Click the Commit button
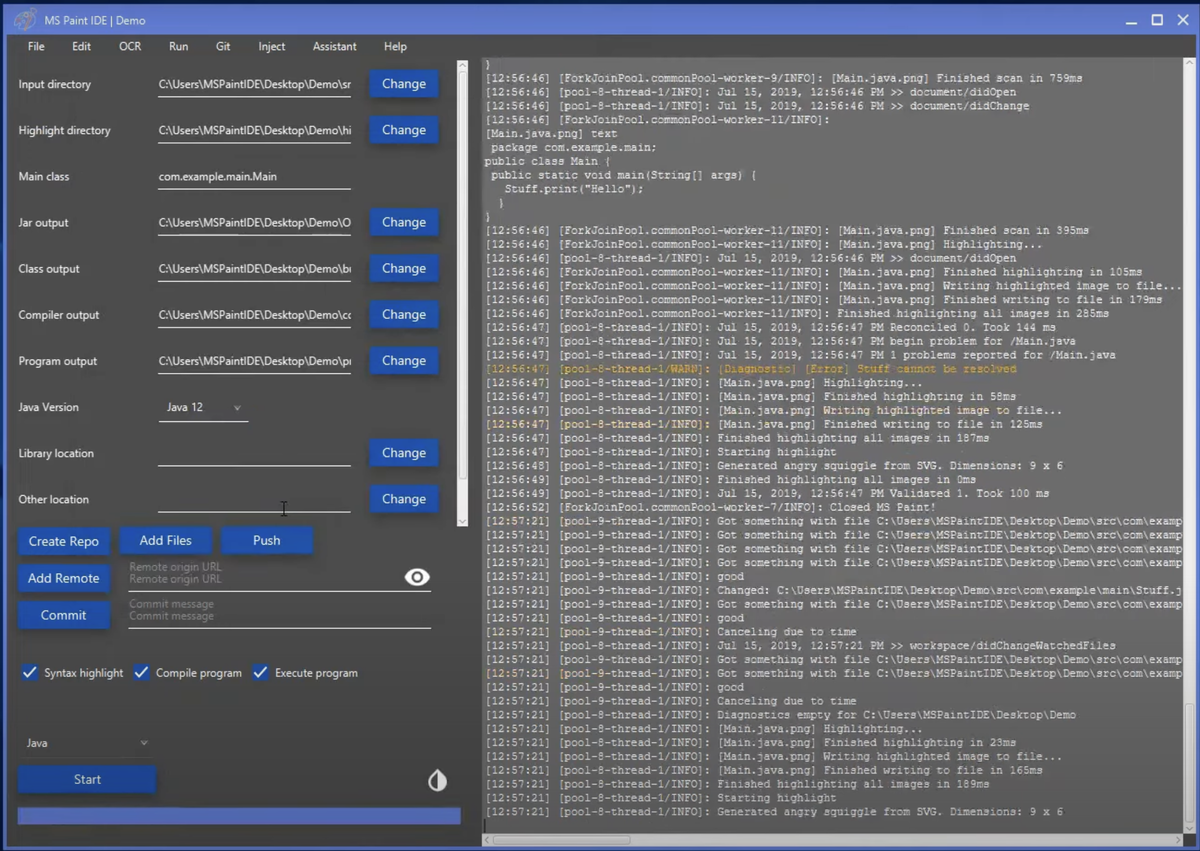This screenshot has width=1200, height=851. point(64,615)
